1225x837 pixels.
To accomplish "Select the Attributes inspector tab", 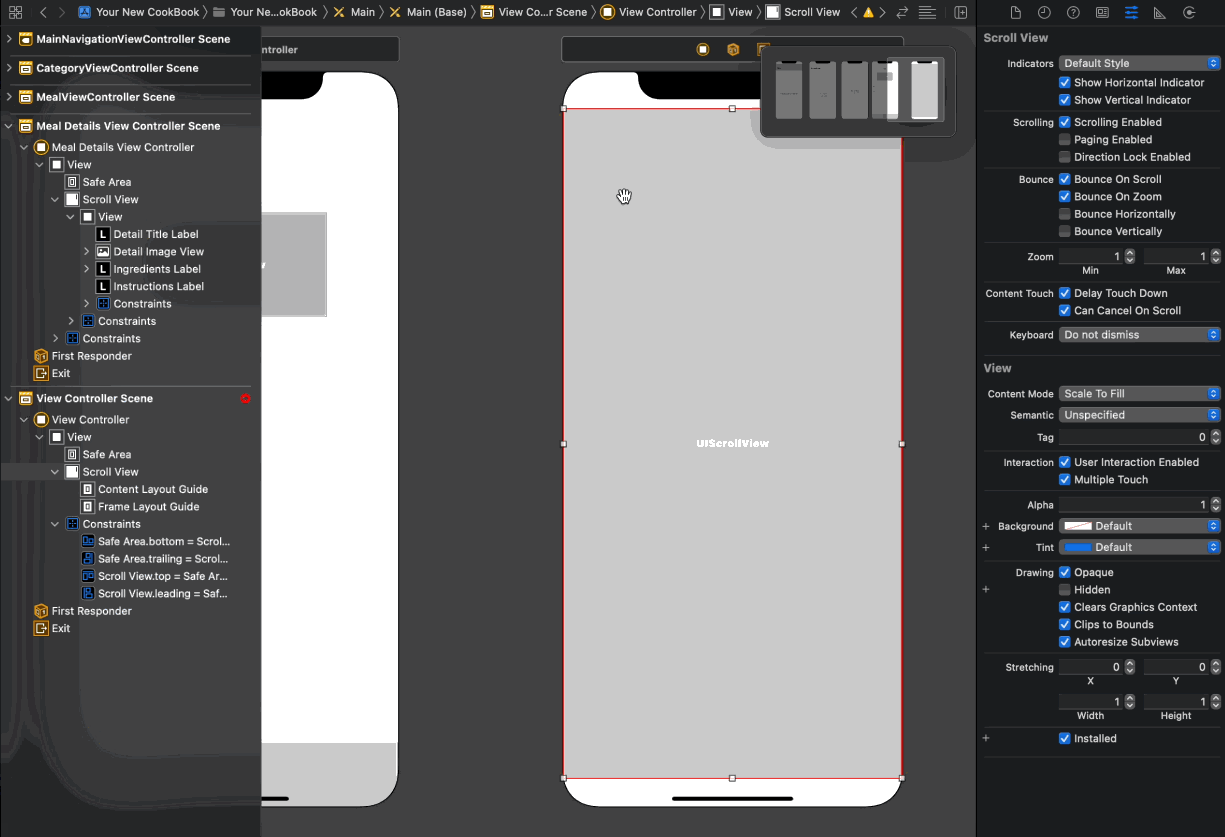I will 1131,13.
